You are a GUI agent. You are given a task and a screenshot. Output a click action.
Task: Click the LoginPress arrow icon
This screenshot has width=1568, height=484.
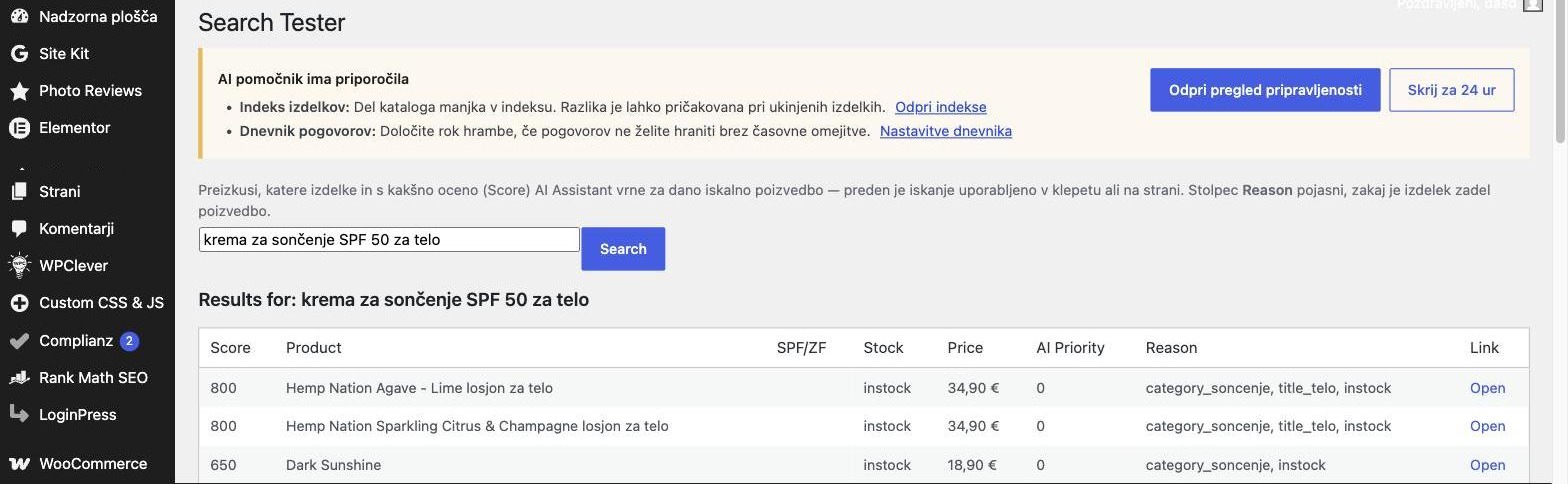19,413
